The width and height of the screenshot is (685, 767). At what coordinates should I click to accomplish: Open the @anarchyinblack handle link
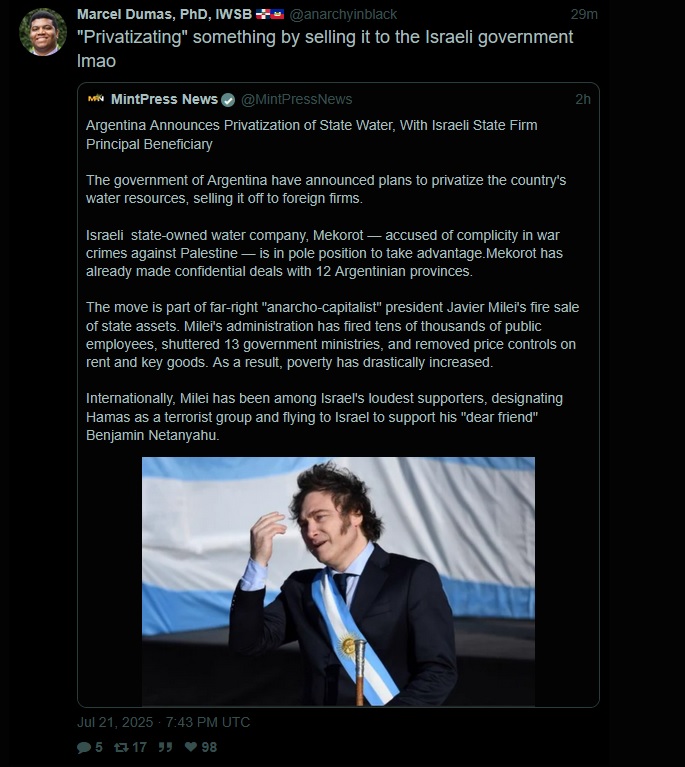tap(343, 15)
